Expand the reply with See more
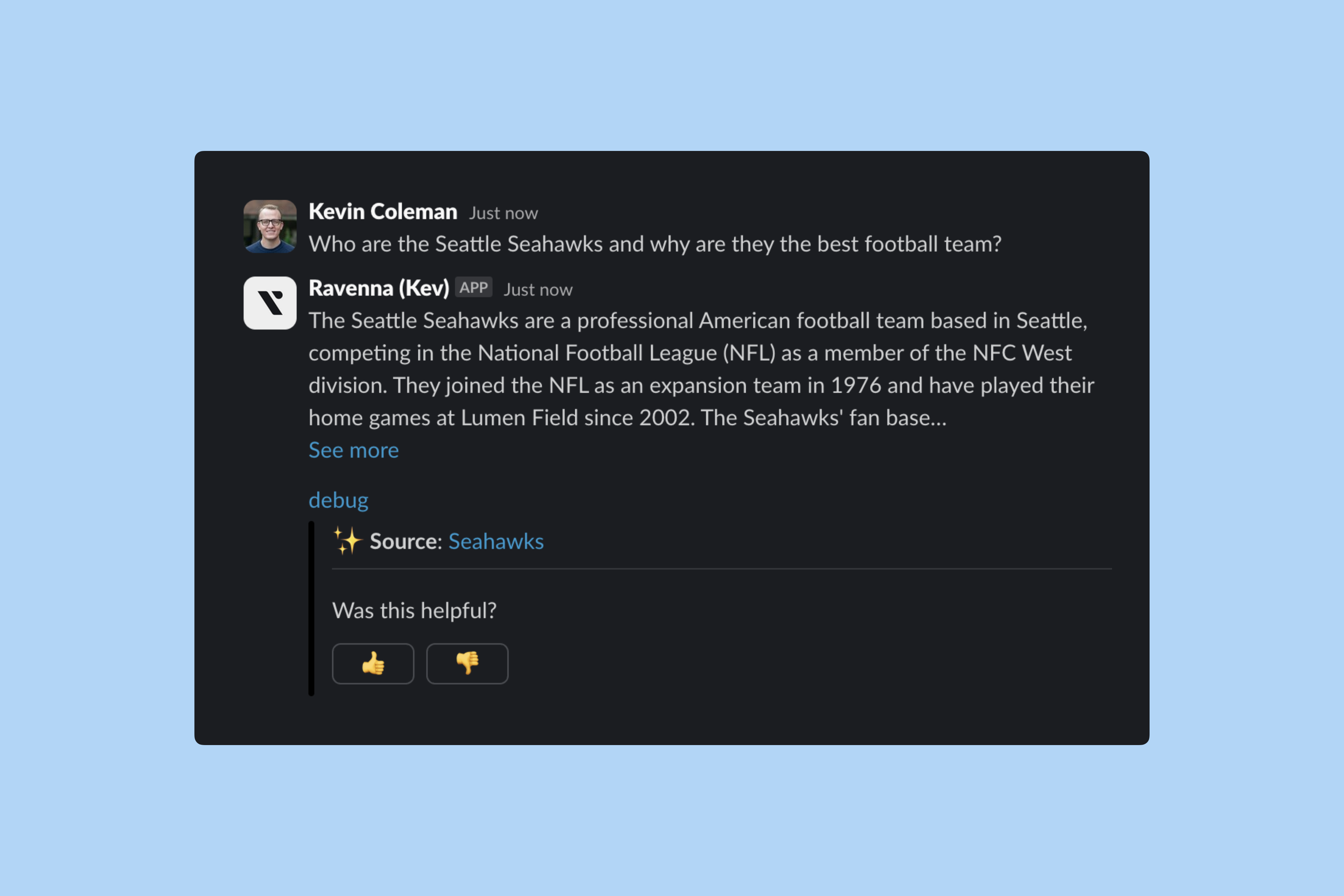 point(353,450)
